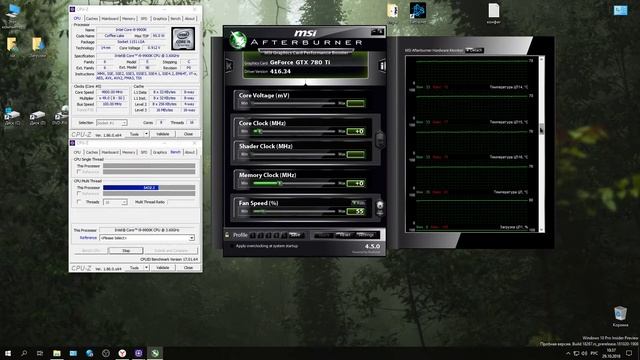Open taskbar Search magnifier
Screen dimensions: 640x360
pos(24,353)
